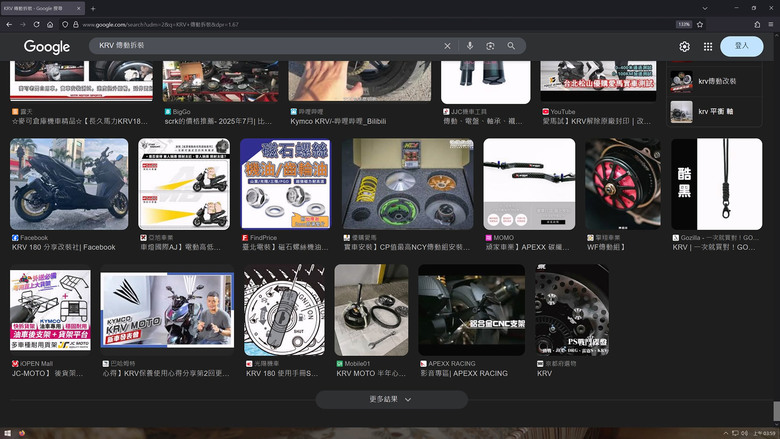Image resolution: width=780 pixels, height=439 pixels.
Task: Open KYMCO KRV MOTO launch thumbnail
Action: [167, 310]
